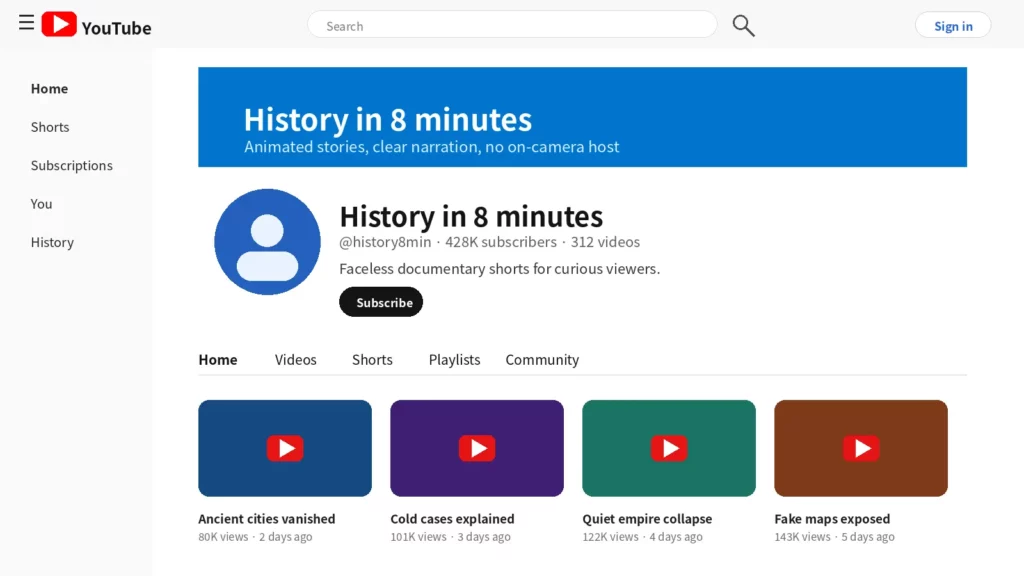Image resolution: width=1024 pixels, height=576 pixels.
Task: Click the banner tagline Animated stories text
Action: click(x=432, y=146)
